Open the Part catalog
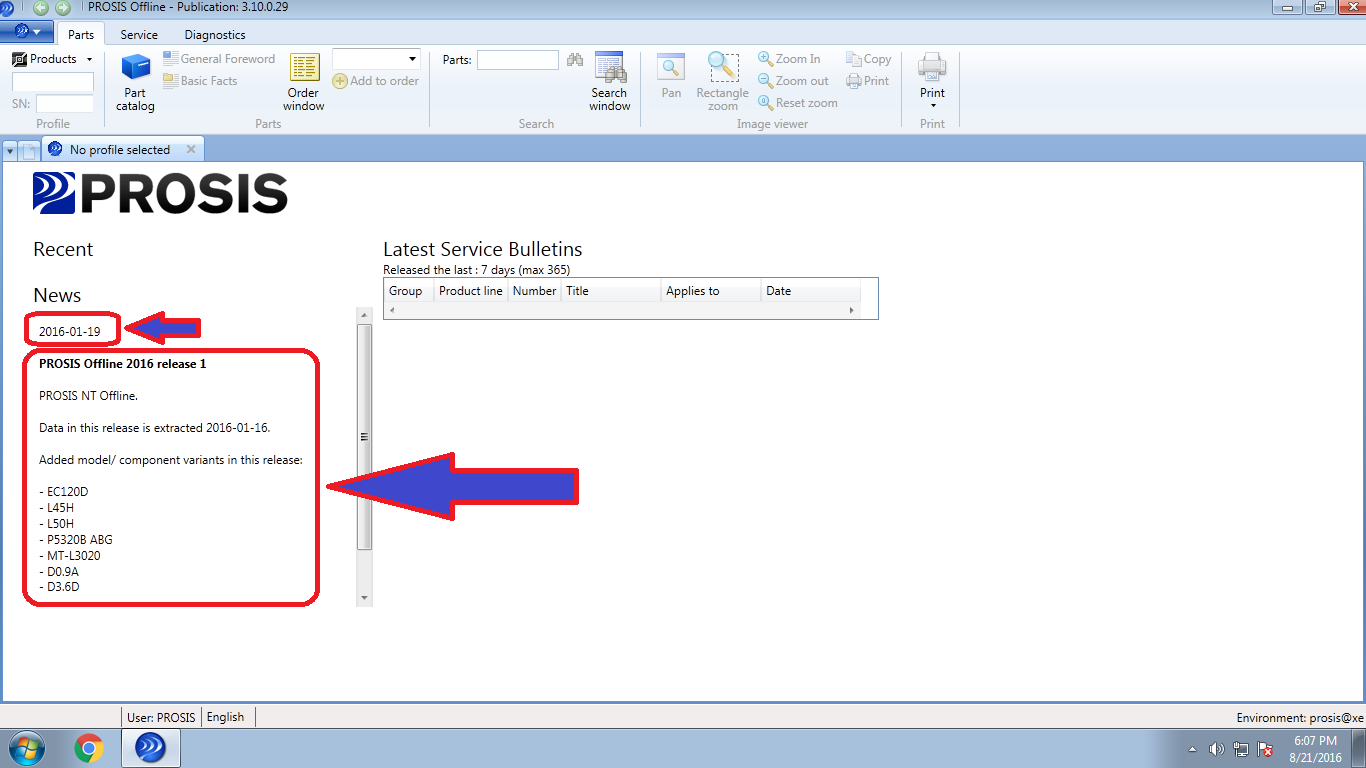This screenshot has height=768, width=1366. point(135,82)
